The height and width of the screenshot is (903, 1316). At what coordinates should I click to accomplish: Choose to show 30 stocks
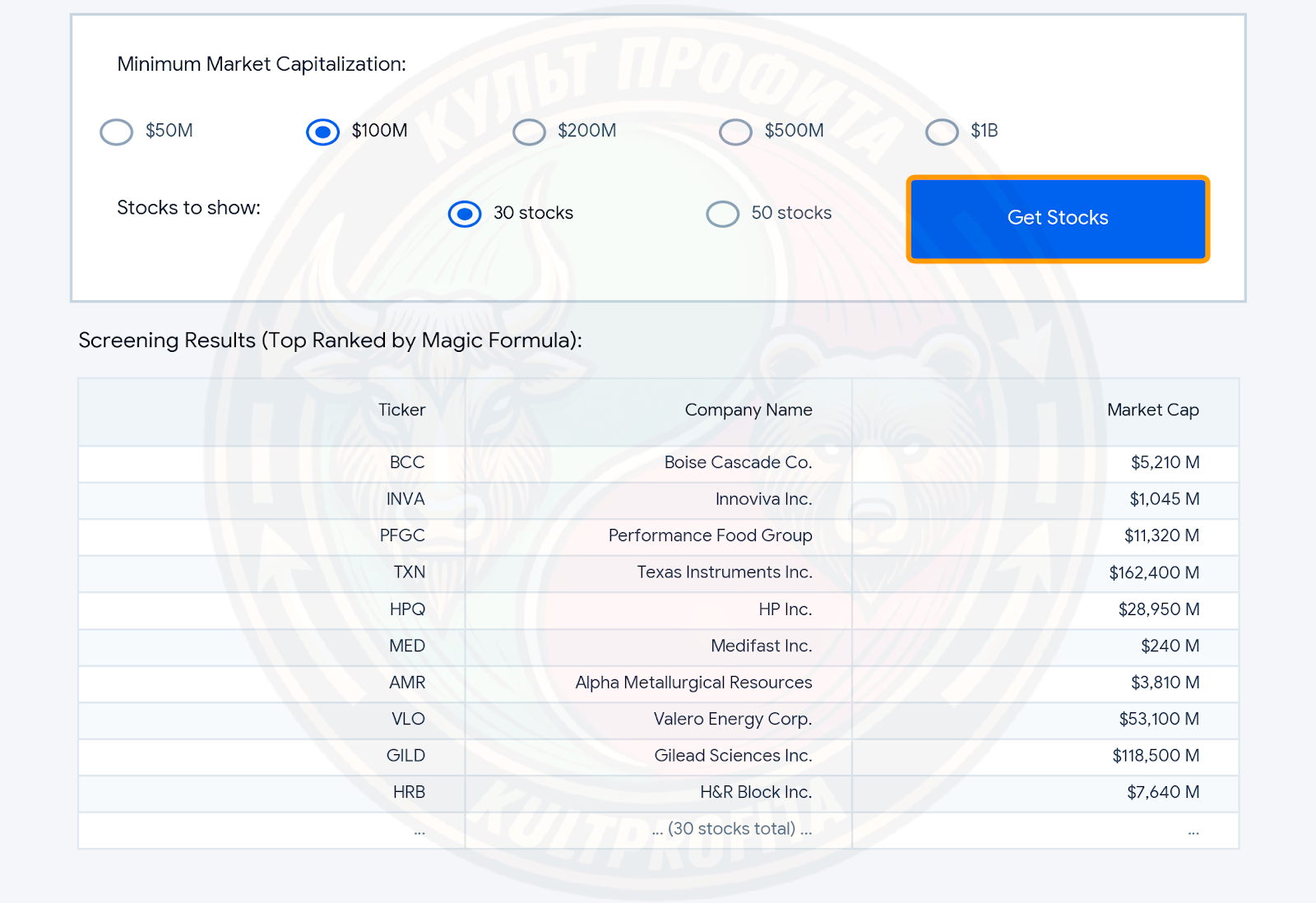point(465,214)
